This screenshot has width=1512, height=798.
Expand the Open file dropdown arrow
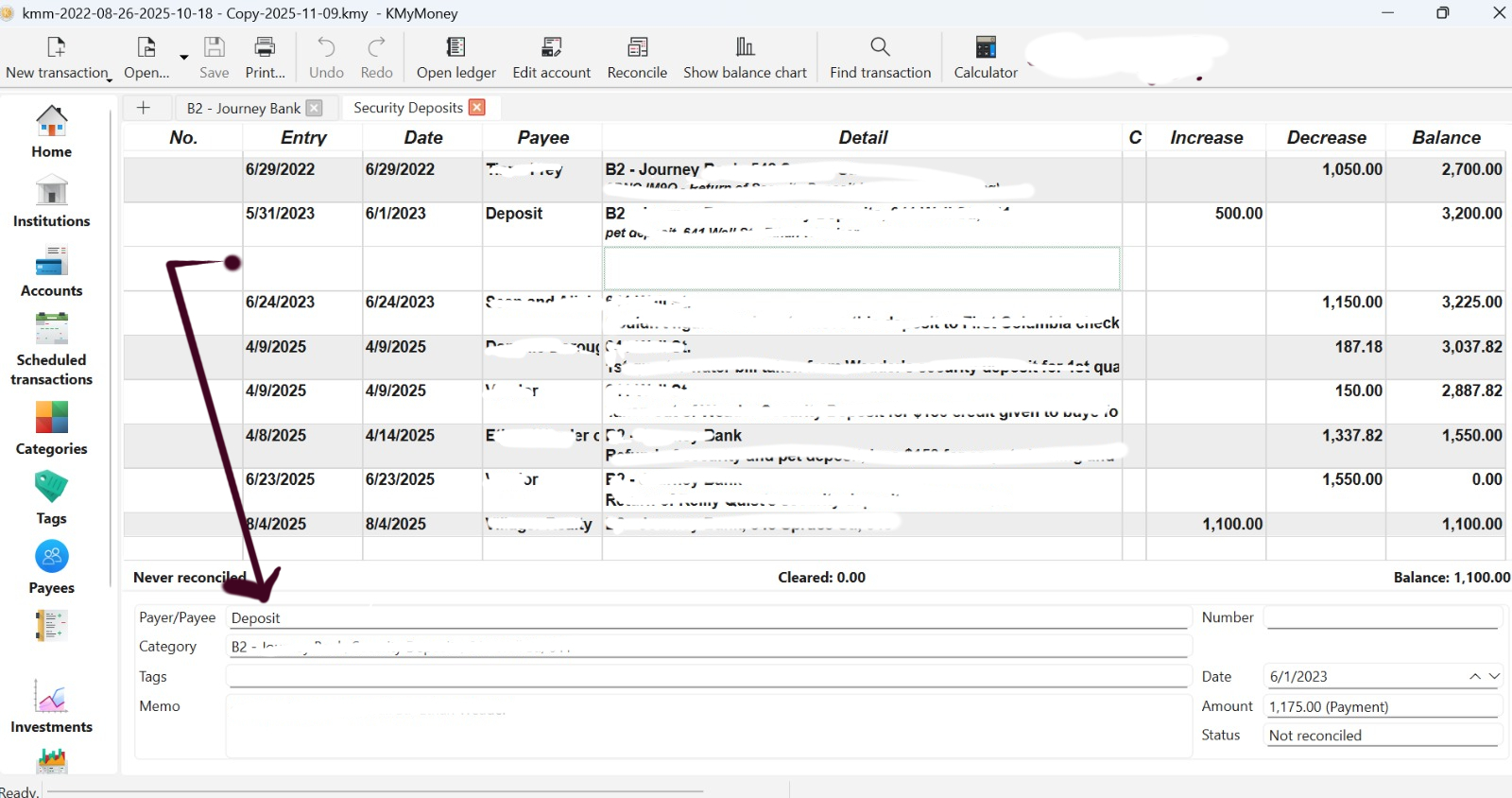click(184, 58)
